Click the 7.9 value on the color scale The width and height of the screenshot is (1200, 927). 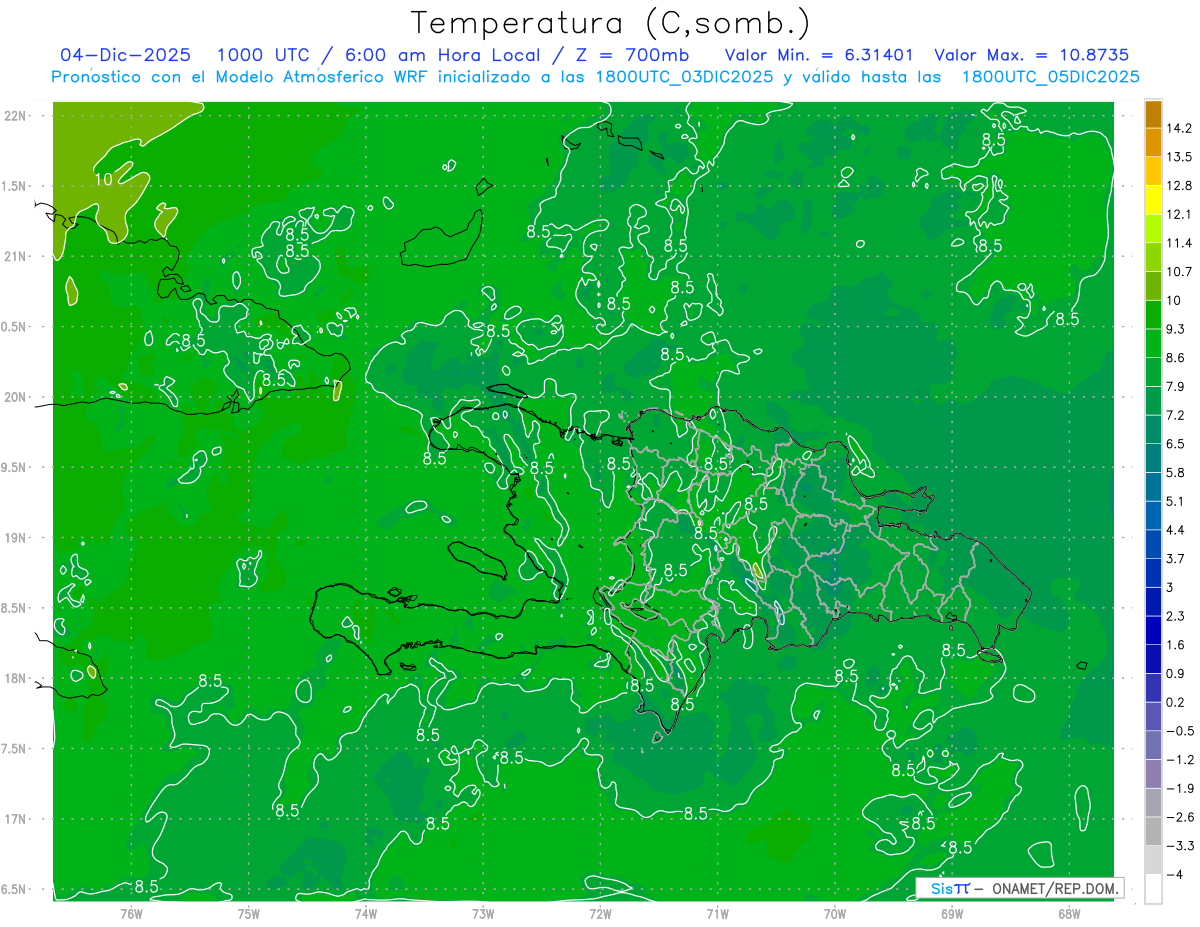1175,386
